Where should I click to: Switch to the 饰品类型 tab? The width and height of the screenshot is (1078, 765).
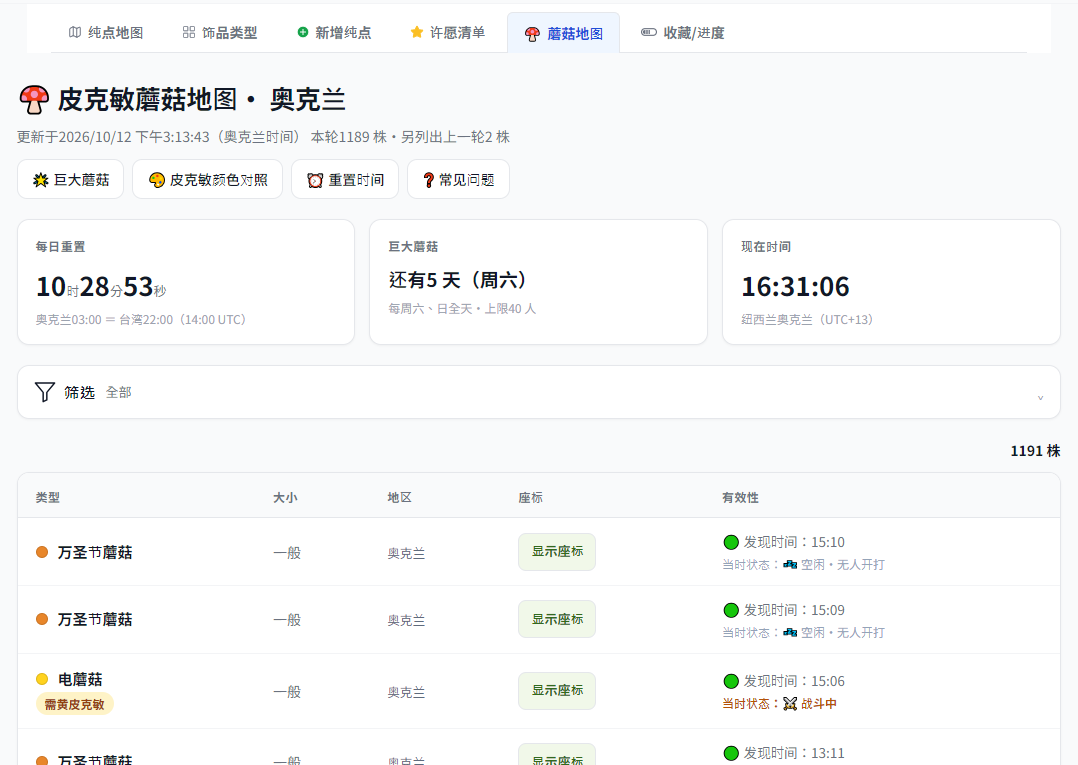[219, 32]
